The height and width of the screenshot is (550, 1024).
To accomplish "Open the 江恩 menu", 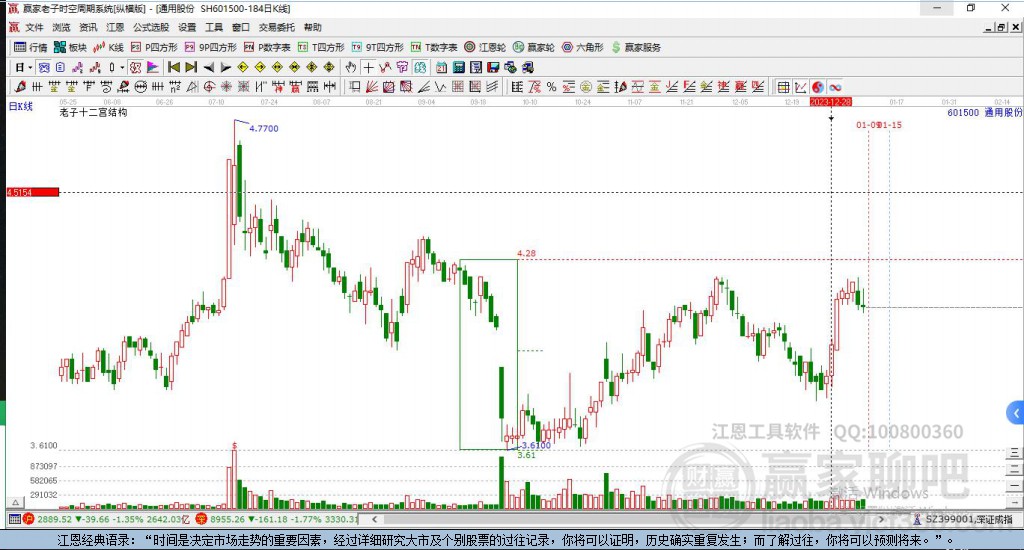I will (115, 27).
